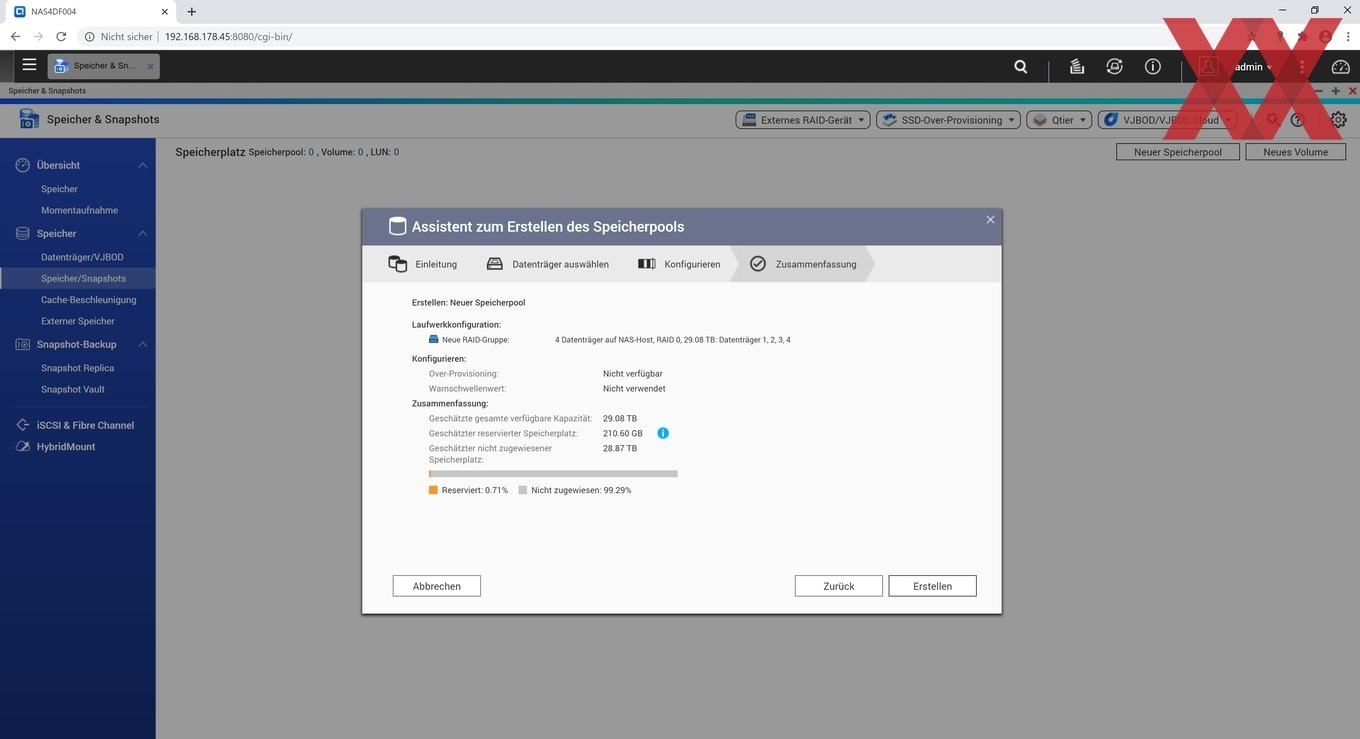Image resolution: width=1360 pixels, height=739 pixels.
Task: Click the gray Nicht zugewiesen legend swatch
Action: pos(523,490)
